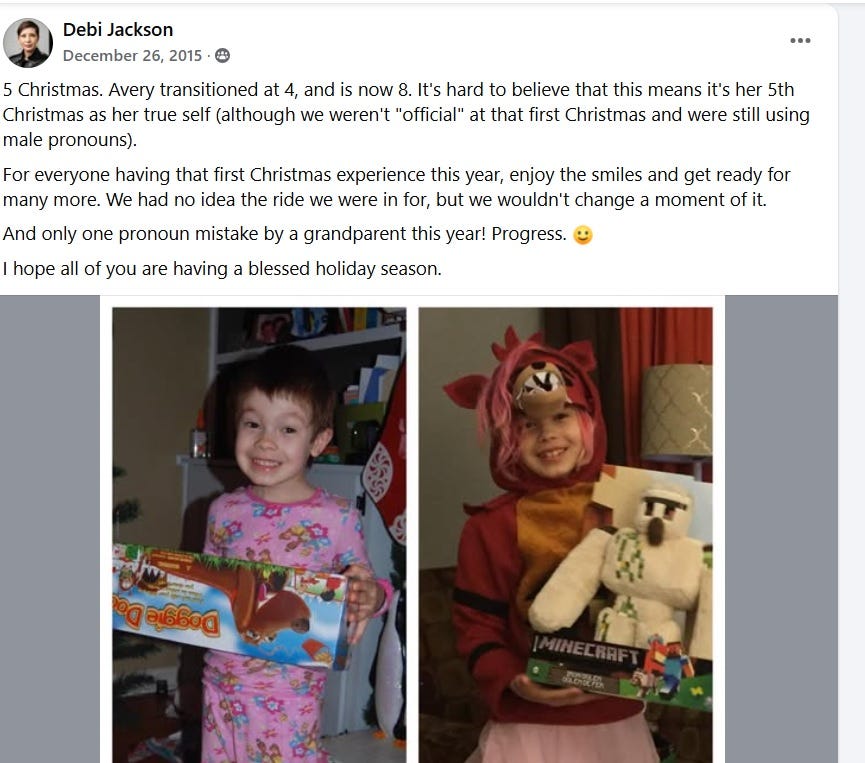Click gray background left of the photos
865x763 pixels.
tap(50, 529)
